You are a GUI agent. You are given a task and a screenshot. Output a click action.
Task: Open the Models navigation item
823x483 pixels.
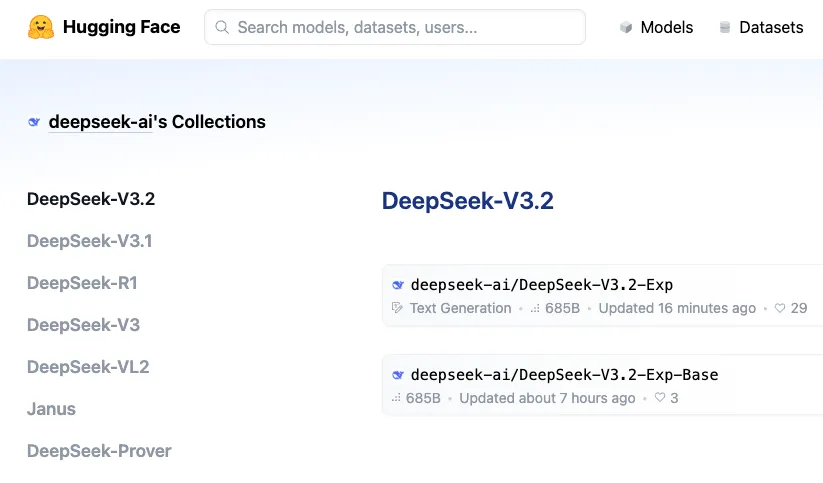(x=666, y=28)
